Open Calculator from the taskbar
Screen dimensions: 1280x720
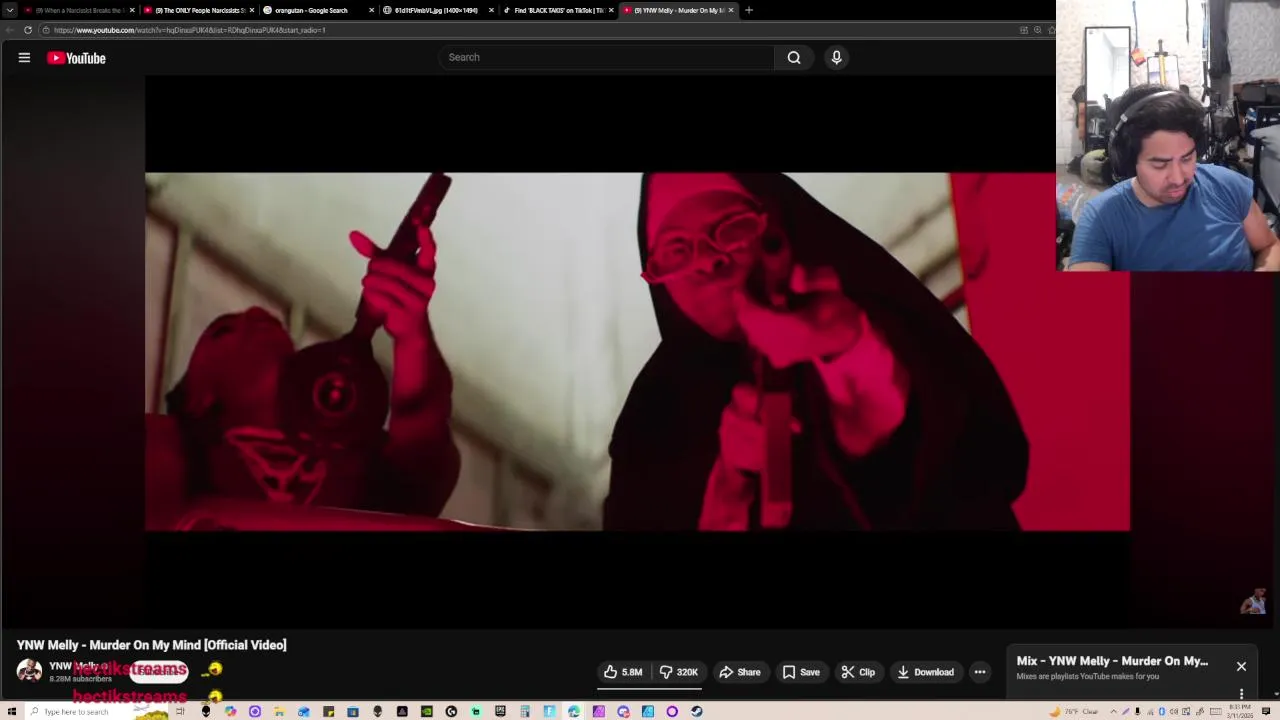524,711
